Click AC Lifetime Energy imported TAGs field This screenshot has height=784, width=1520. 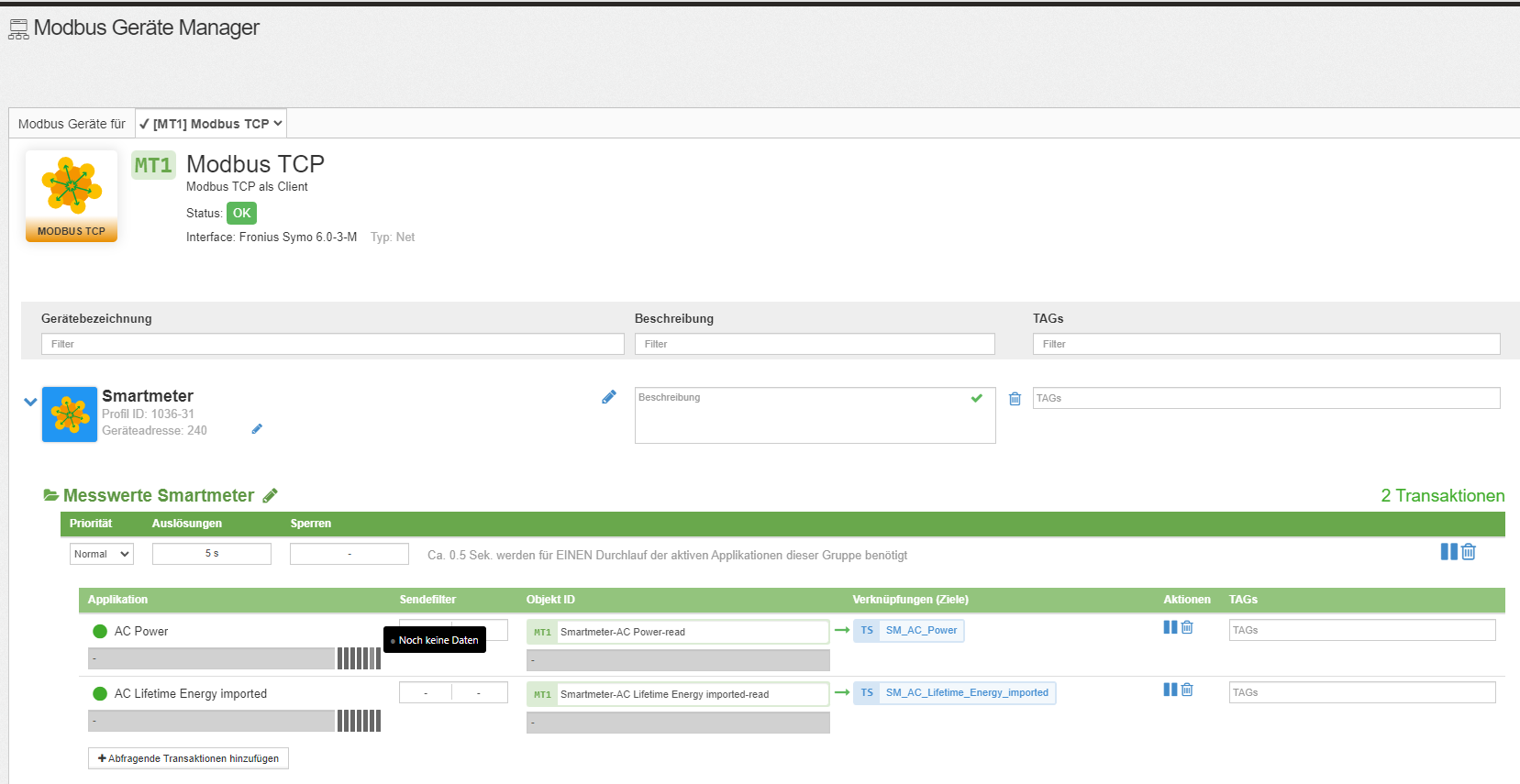click(x=1362, y=692)
